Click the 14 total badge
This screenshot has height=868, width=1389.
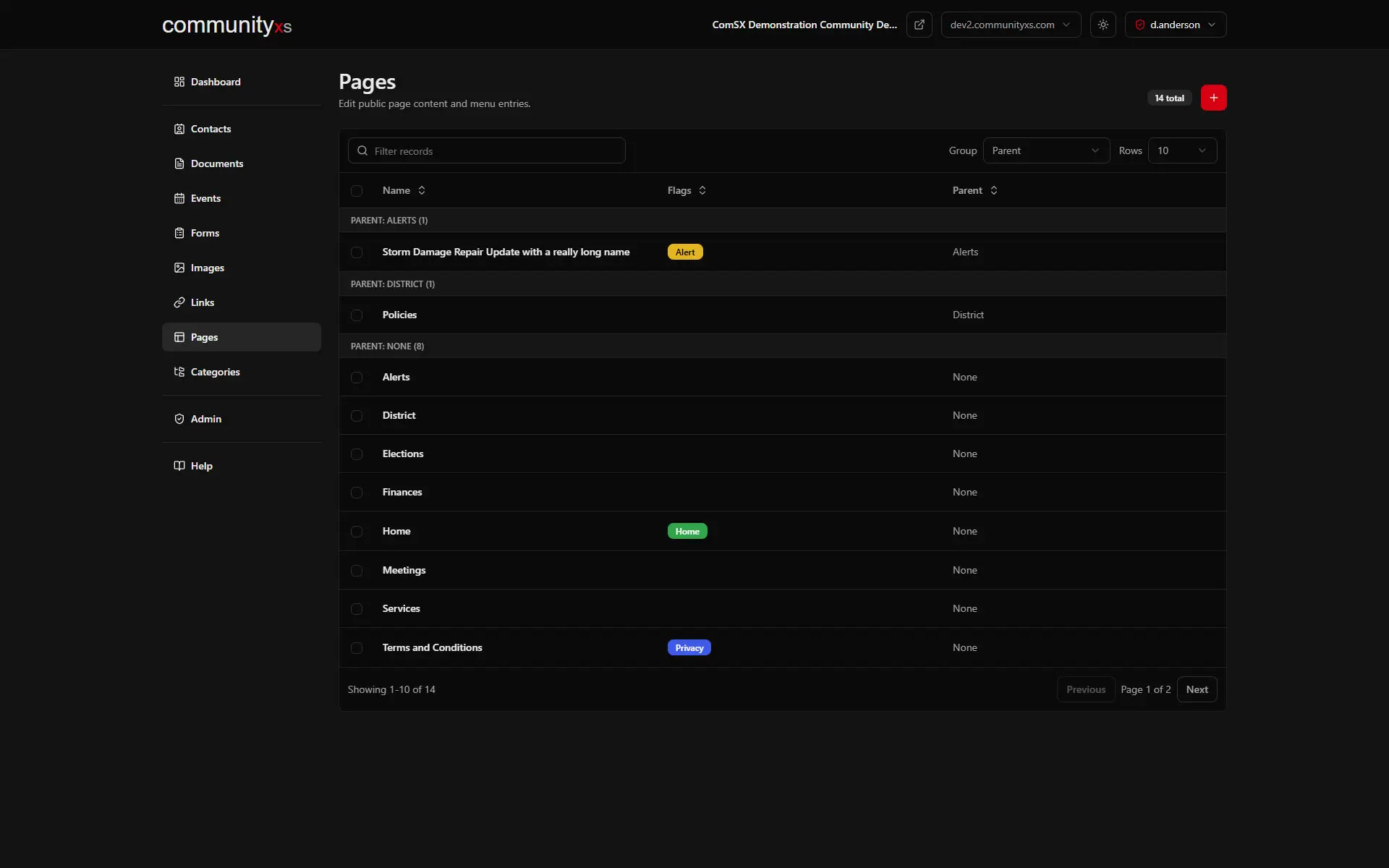[1169, 98]
